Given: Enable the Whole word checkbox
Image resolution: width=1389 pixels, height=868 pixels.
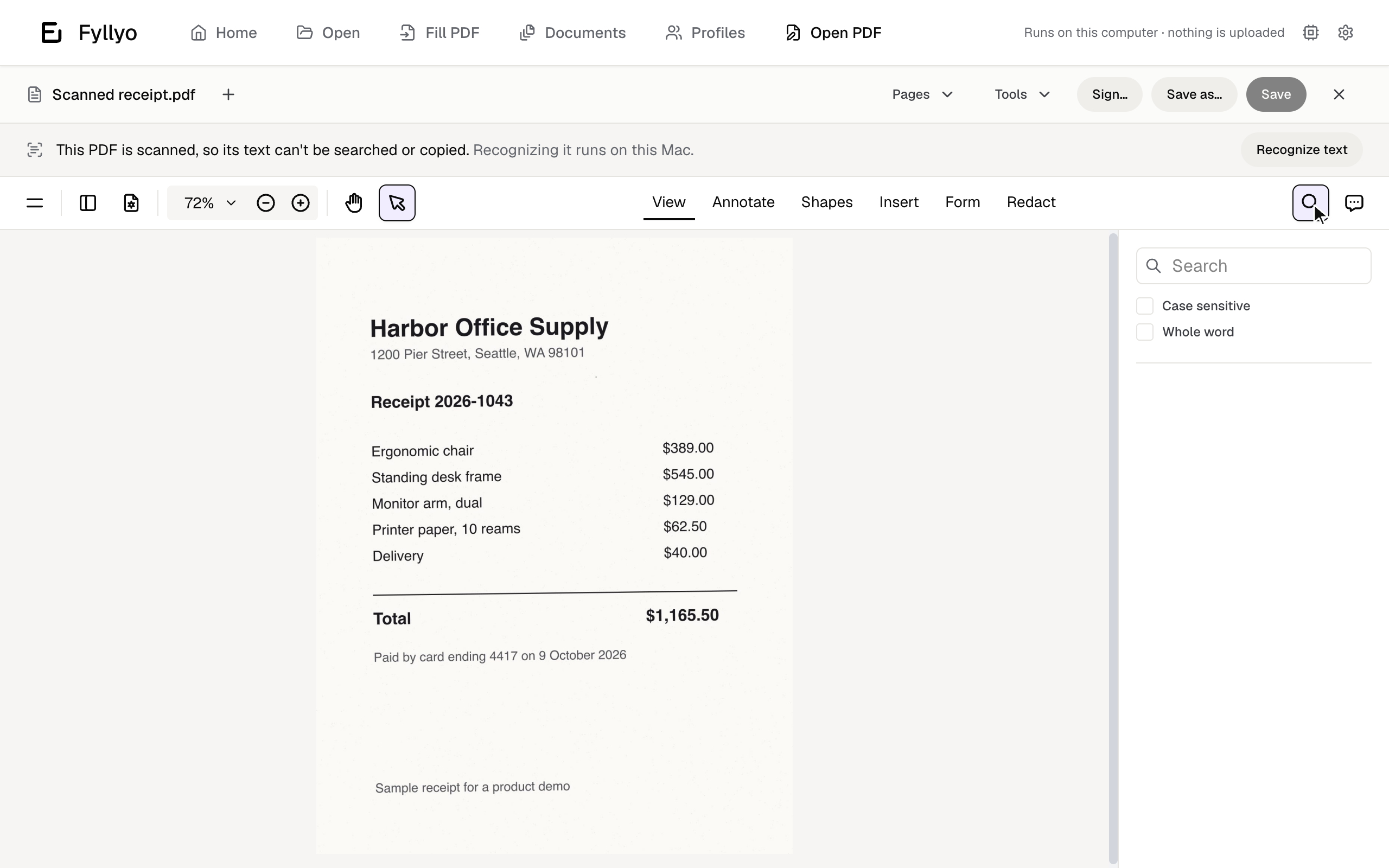Looking at the screenshot, I should [1145, 332].
